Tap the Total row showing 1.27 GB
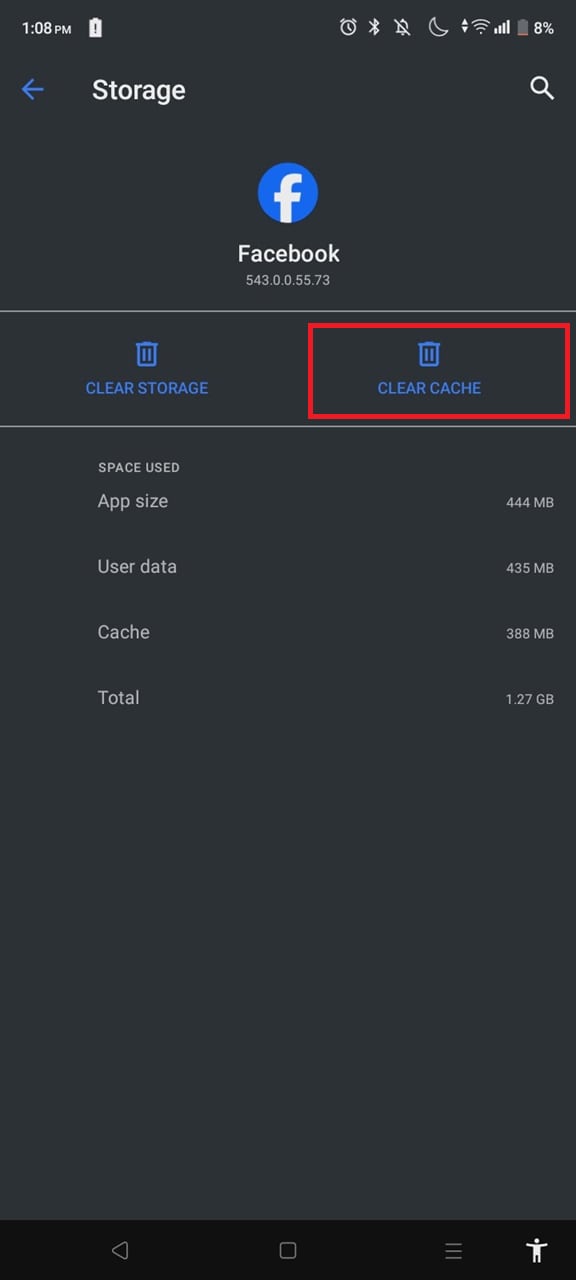The image size is (576, 1280). (x=288, y=698)
